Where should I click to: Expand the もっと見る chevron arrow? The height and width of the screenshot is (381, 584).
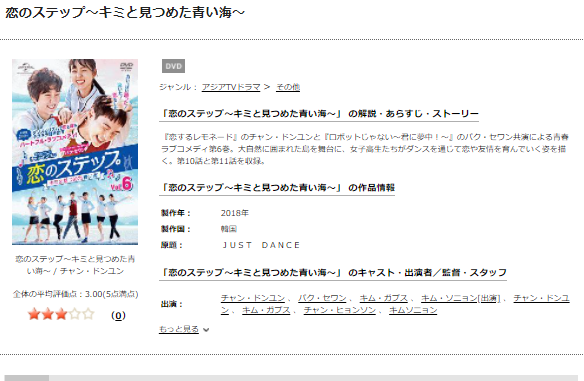tap(206, 330)
